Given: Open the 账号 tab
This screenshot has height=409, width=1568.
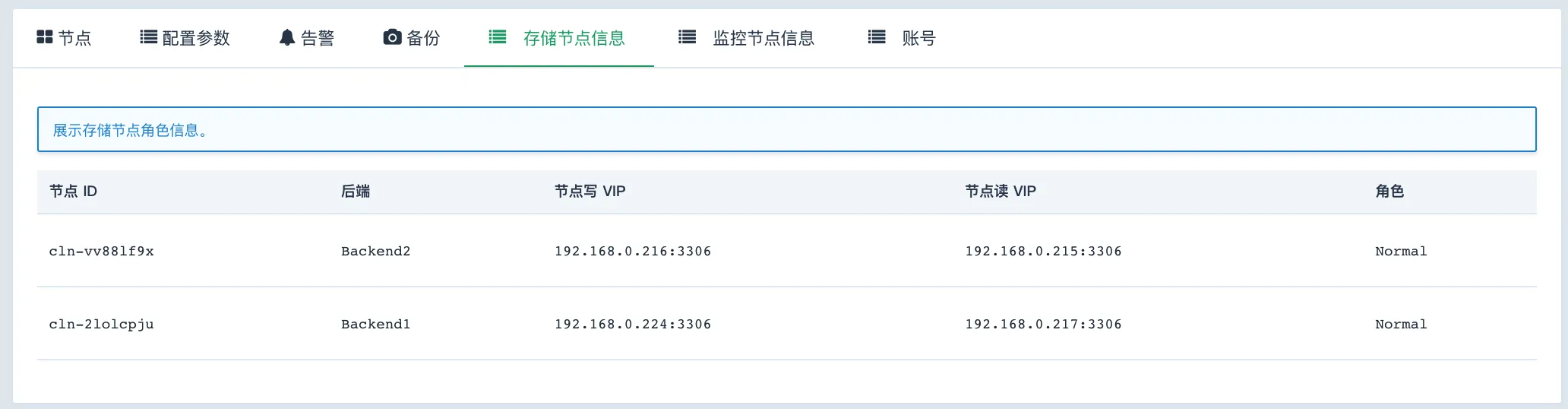Looking at the screenshot, I should pos(902,38).
